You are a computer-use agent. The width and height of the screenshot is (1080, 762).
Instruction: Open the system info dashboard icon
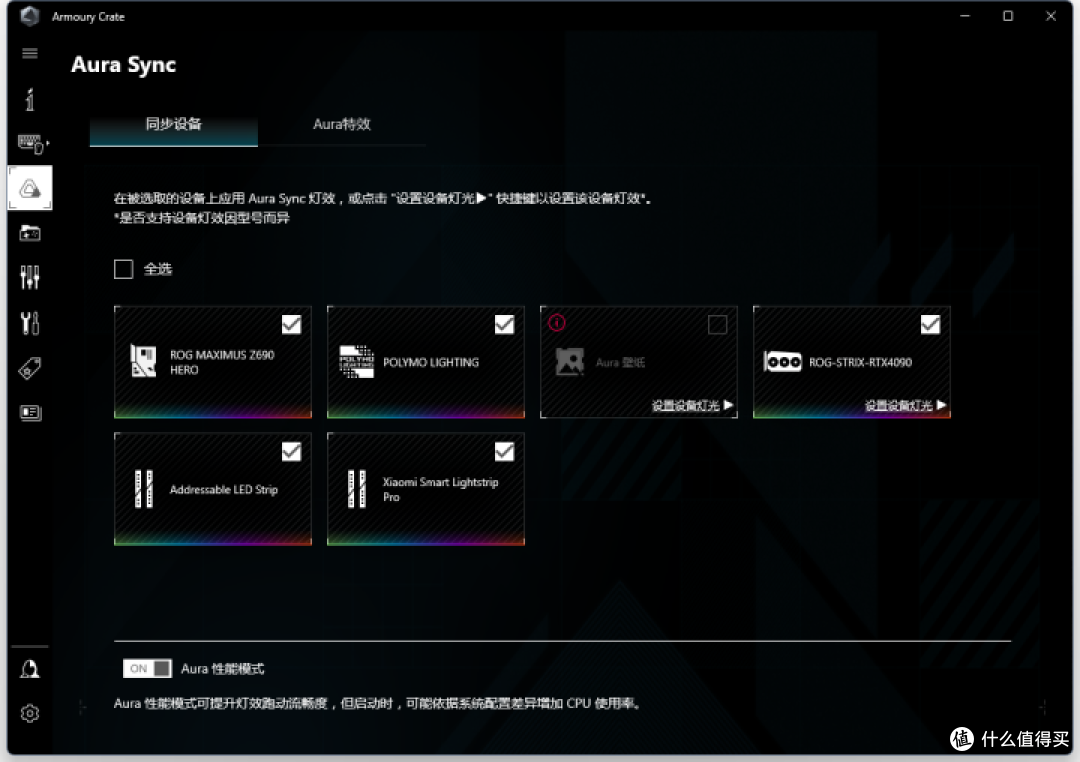[30, 100]
